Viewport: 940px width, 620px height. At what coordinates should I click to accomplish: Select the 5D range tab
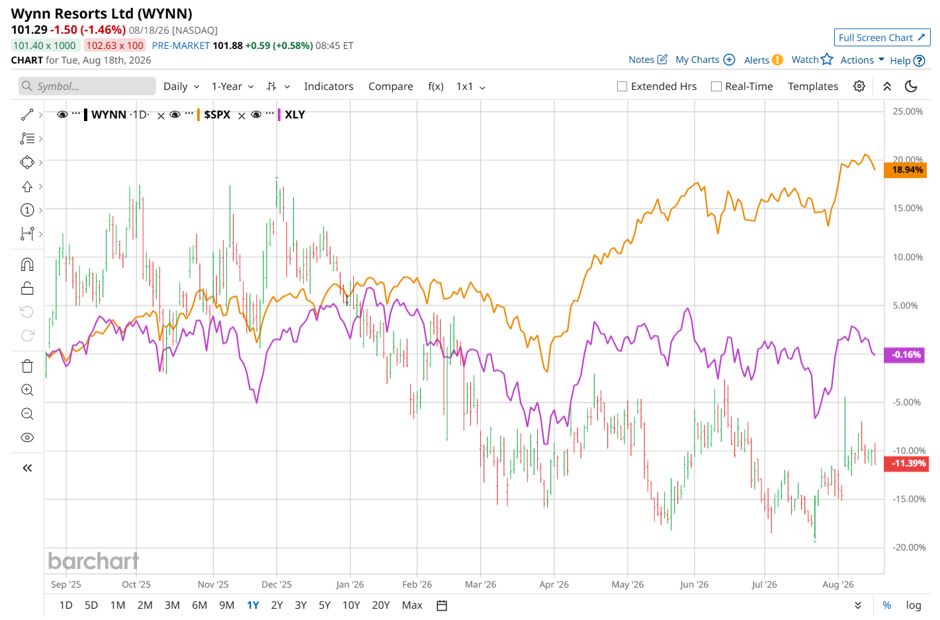pos(91,605)
